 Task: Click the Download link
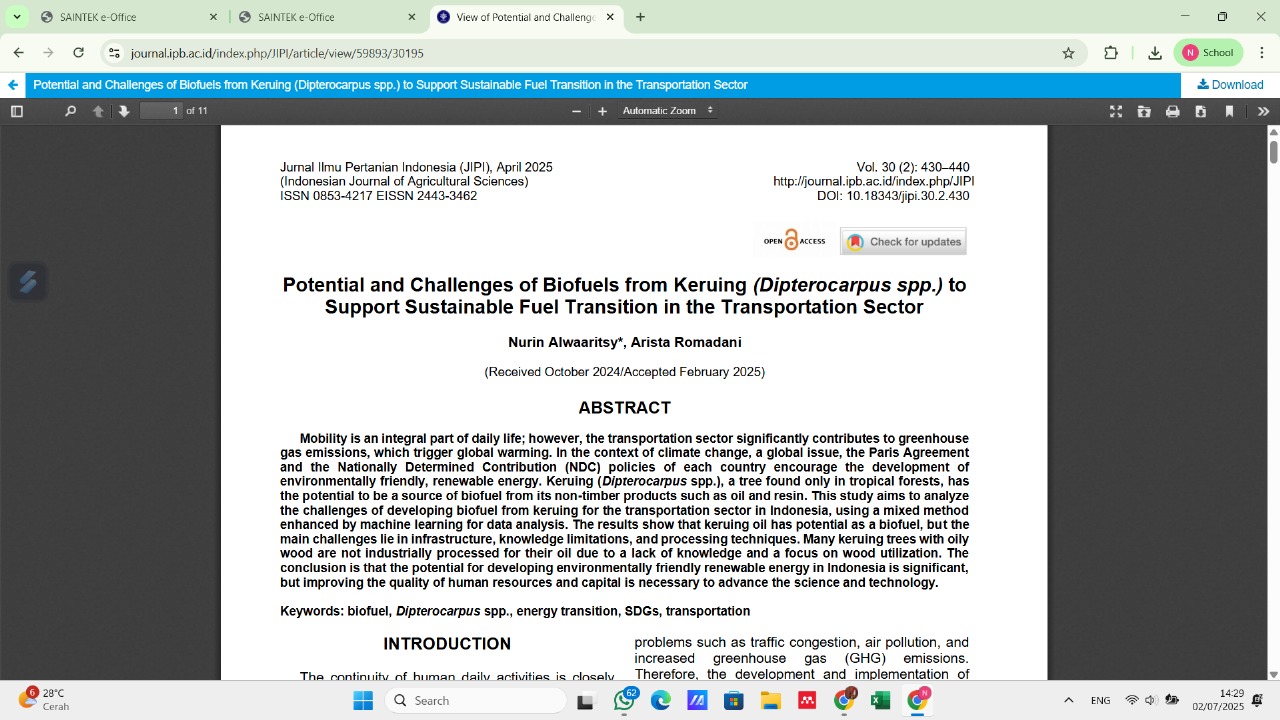(1230, 85)
